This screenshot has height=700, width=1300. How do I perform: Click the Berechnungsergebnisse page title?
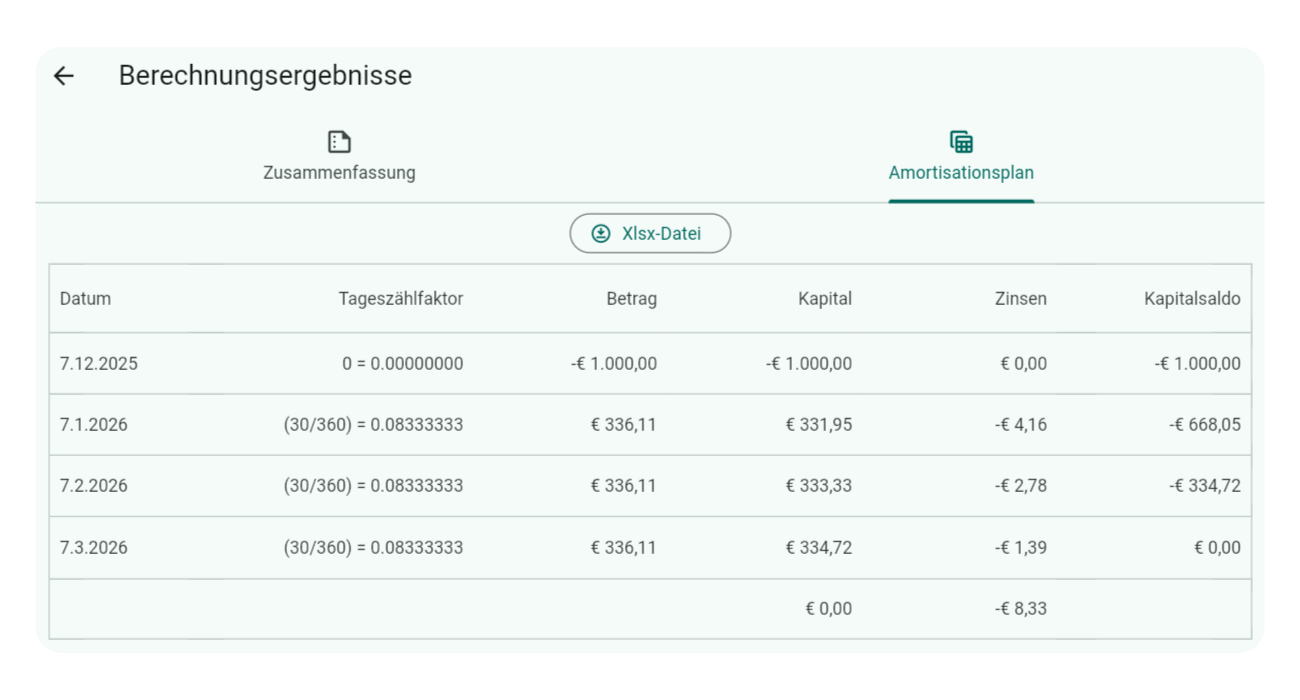(x=265, y=76)
